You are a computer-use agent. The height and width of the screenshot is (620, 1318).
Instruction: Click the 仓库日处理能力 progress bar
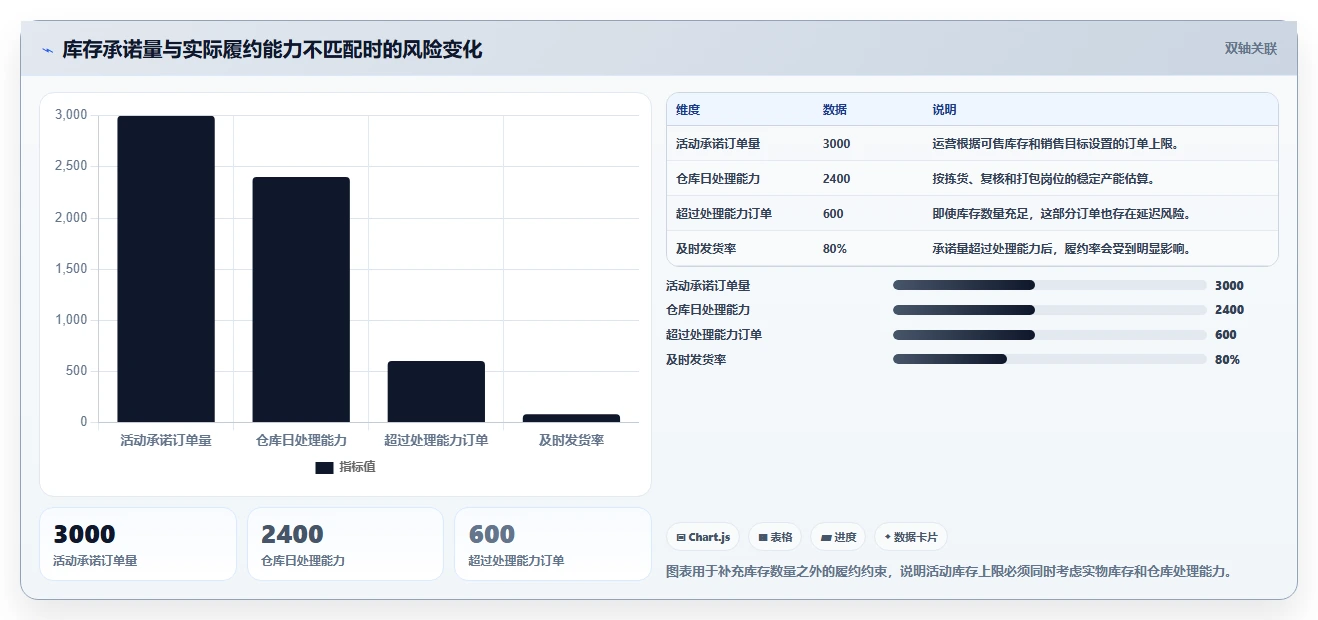[x=1049, y=310]
